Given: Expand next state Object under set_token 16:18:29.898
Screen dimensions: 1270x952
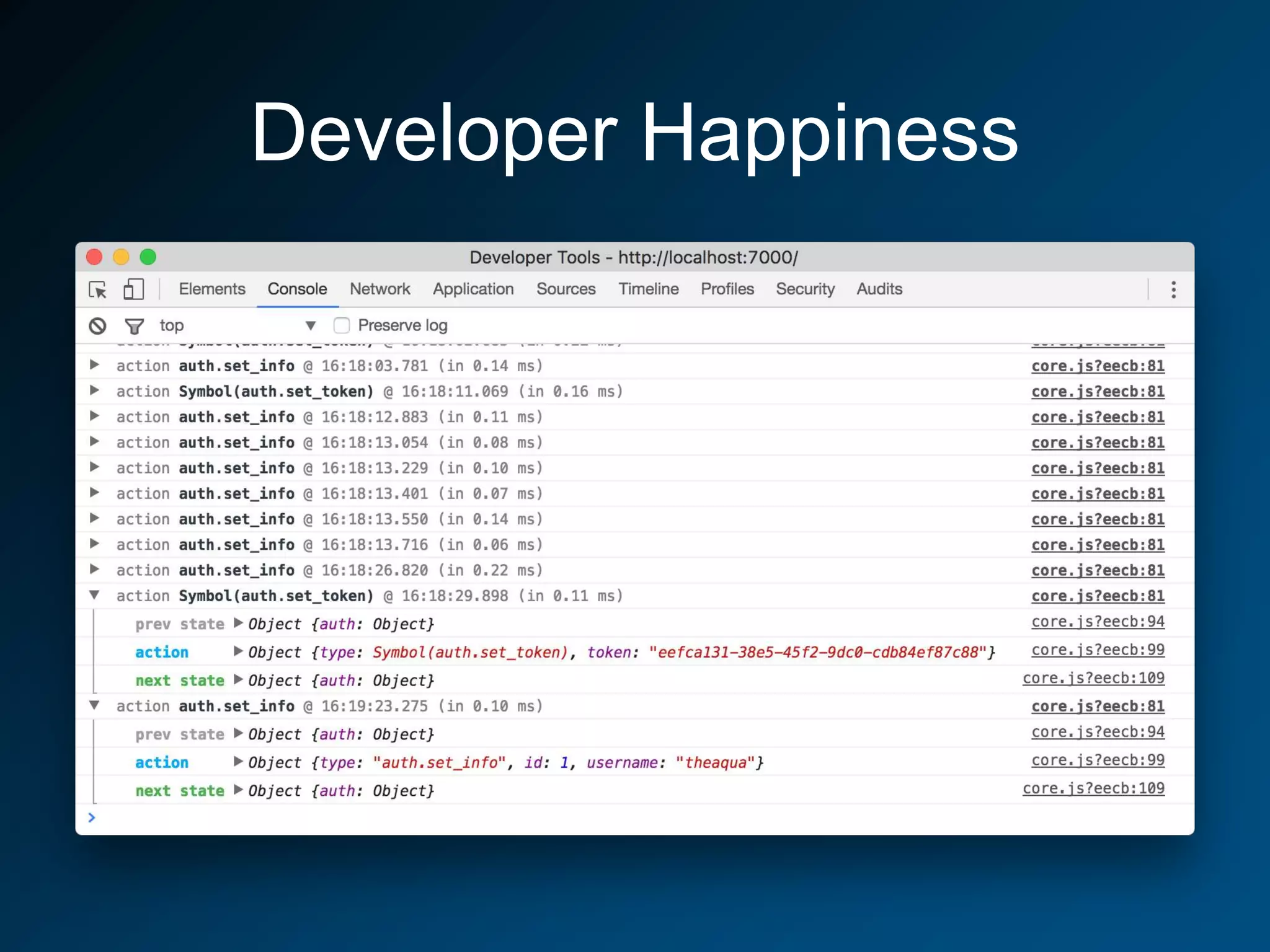Looking at the screenshot, I should coord(238,679).
